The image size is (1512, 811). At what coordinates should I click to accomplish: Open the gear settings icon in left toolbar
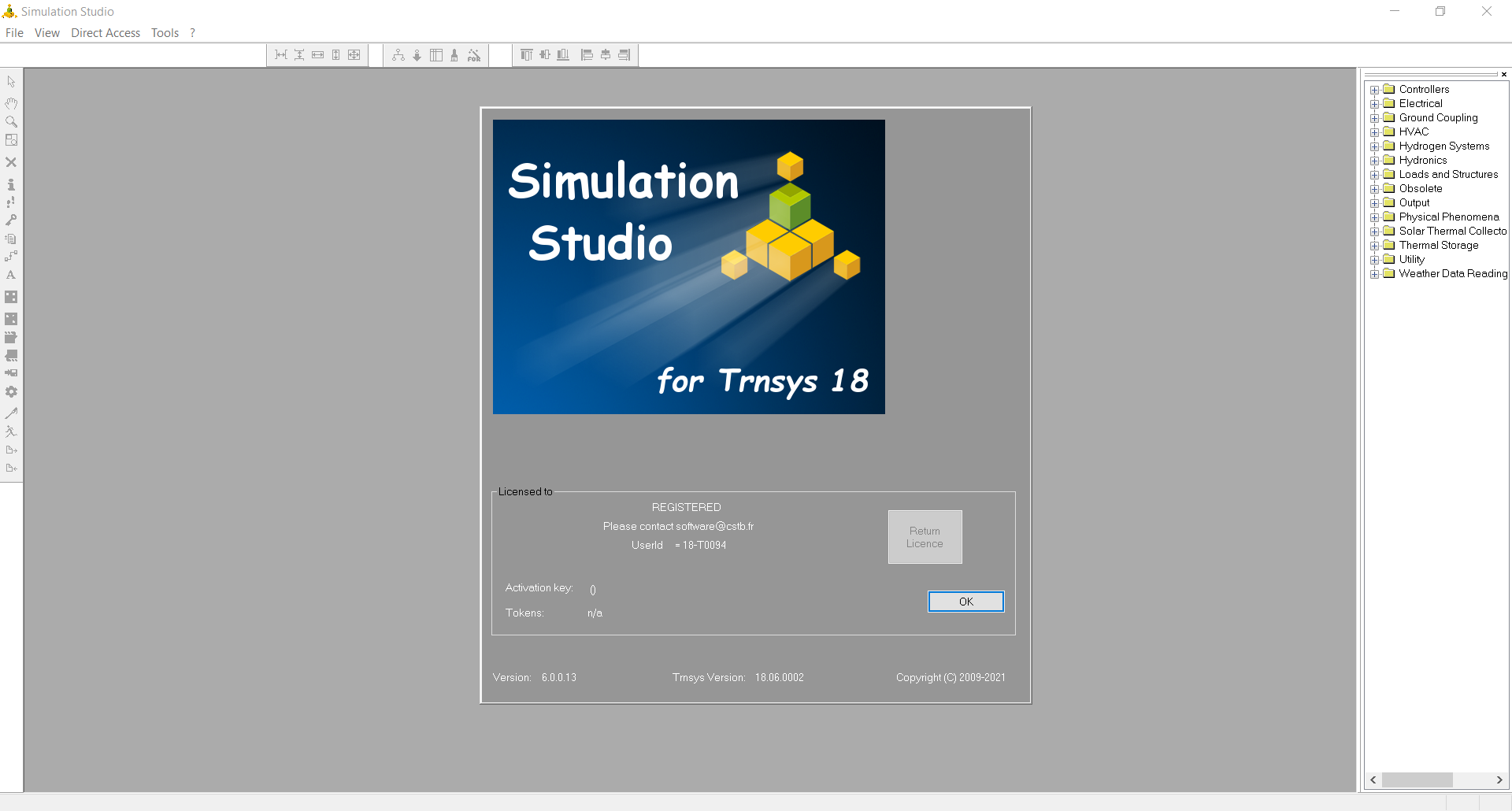tap(11, 391)
